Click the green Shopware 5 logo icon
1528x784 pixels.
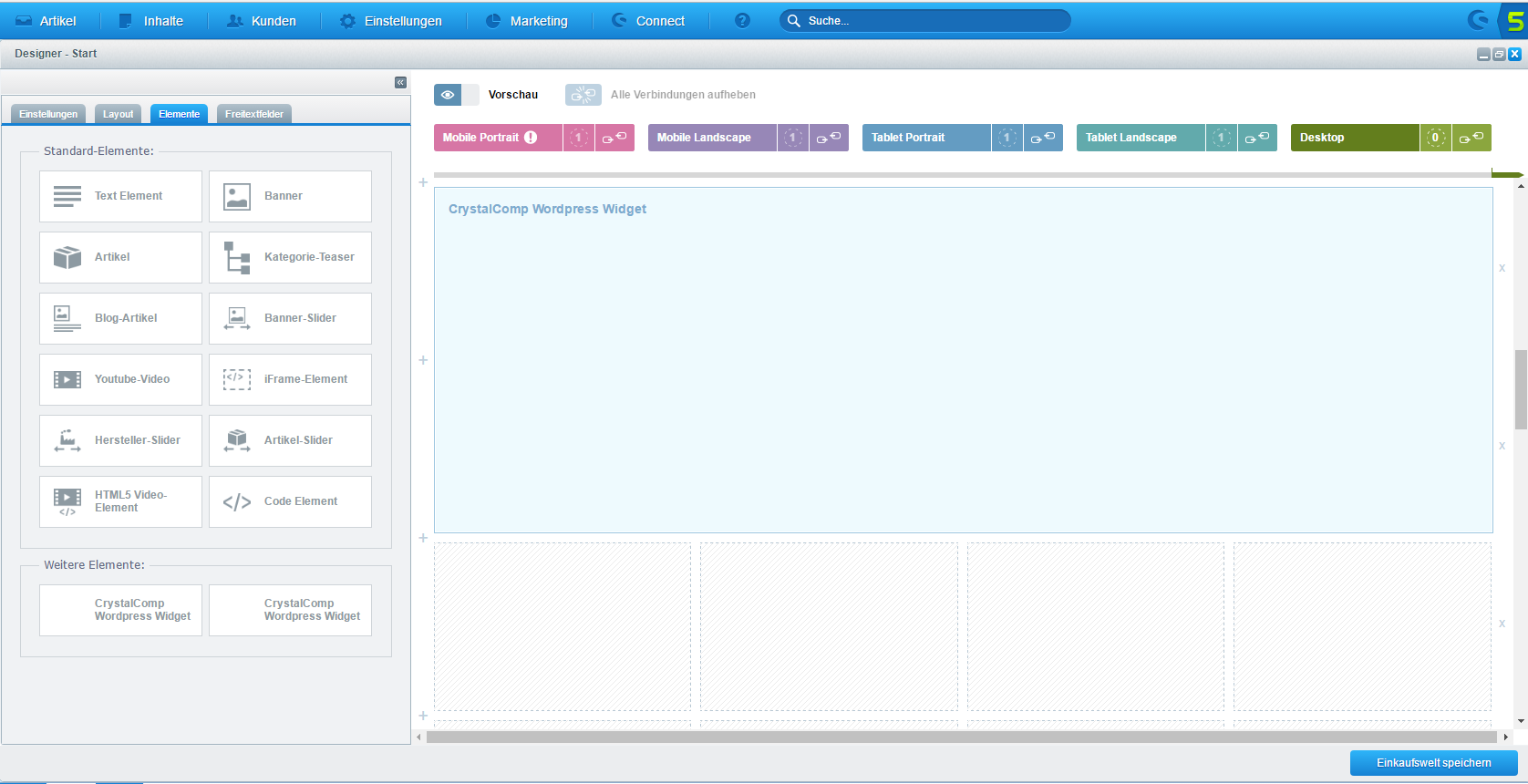1515,20
